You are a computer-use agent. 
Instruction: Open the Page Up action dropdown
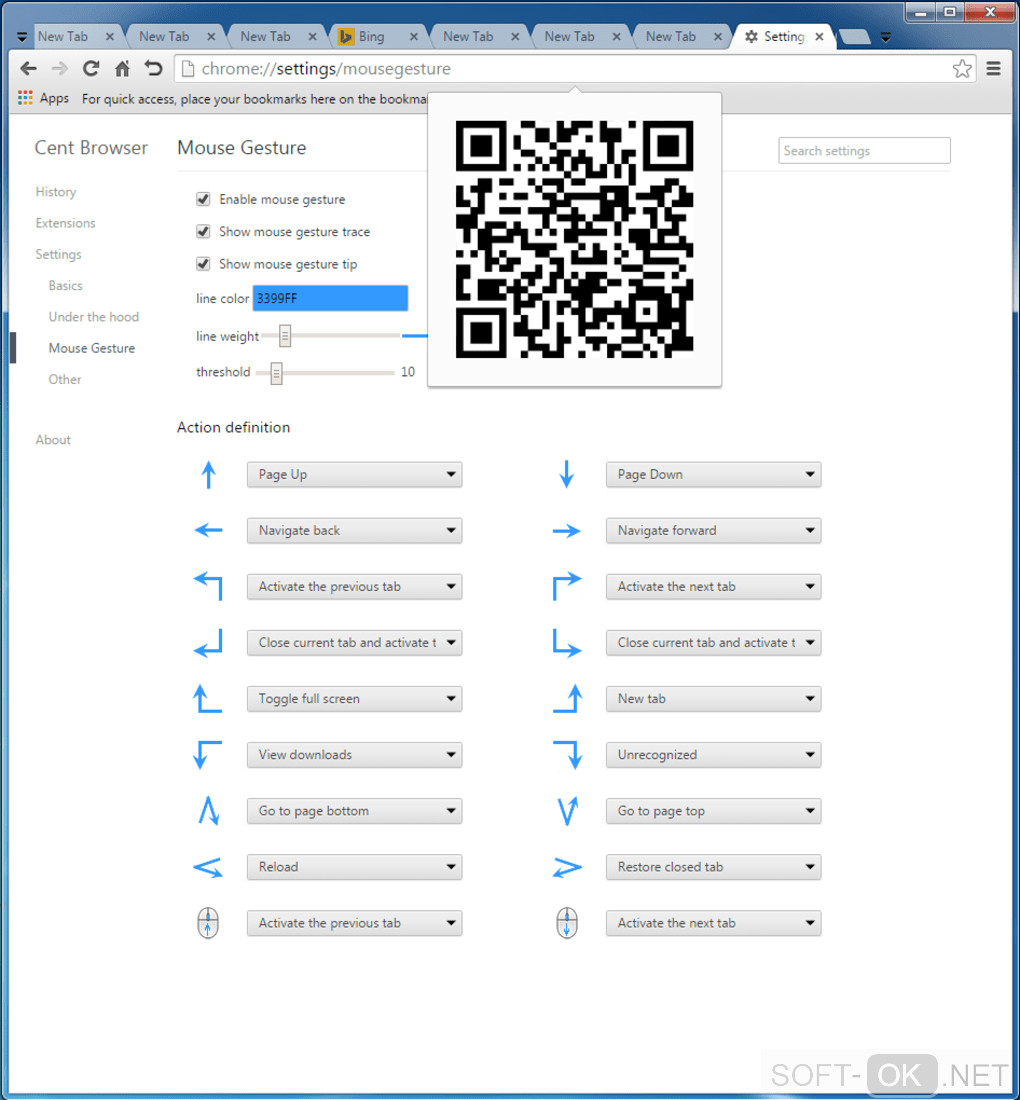(x=354, y=475)
